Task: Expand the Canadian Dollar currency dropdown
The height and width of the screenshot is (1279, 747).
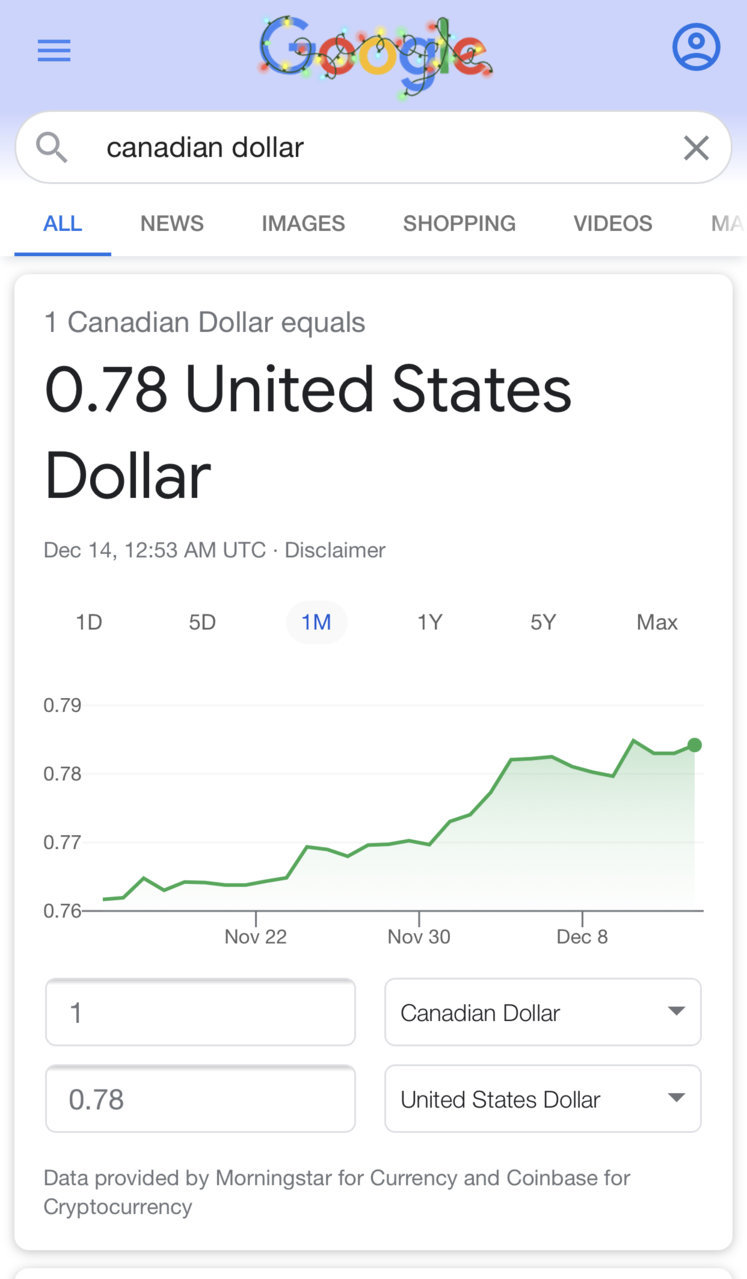Action: [x=543, y=1012]
